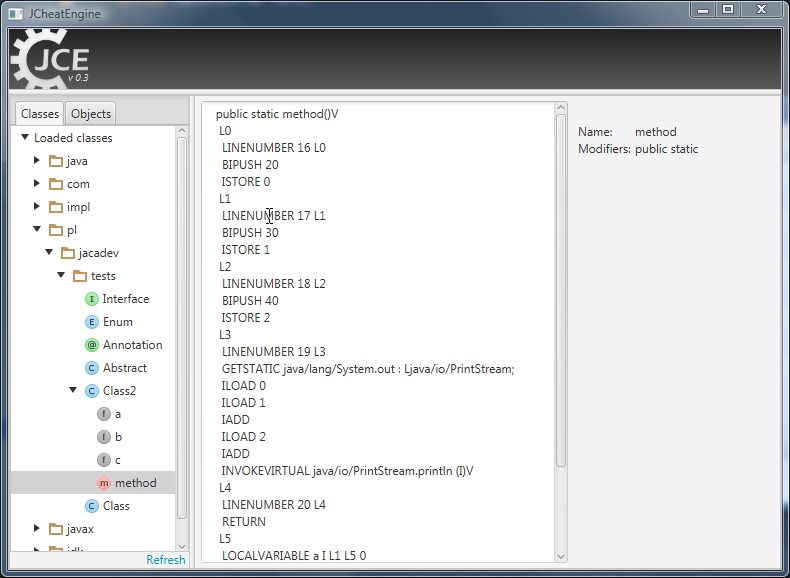Click the class tree scrollbar thumb
This screenshot has height=578, width=790.
pyautogui.click(x=182, y=328)
